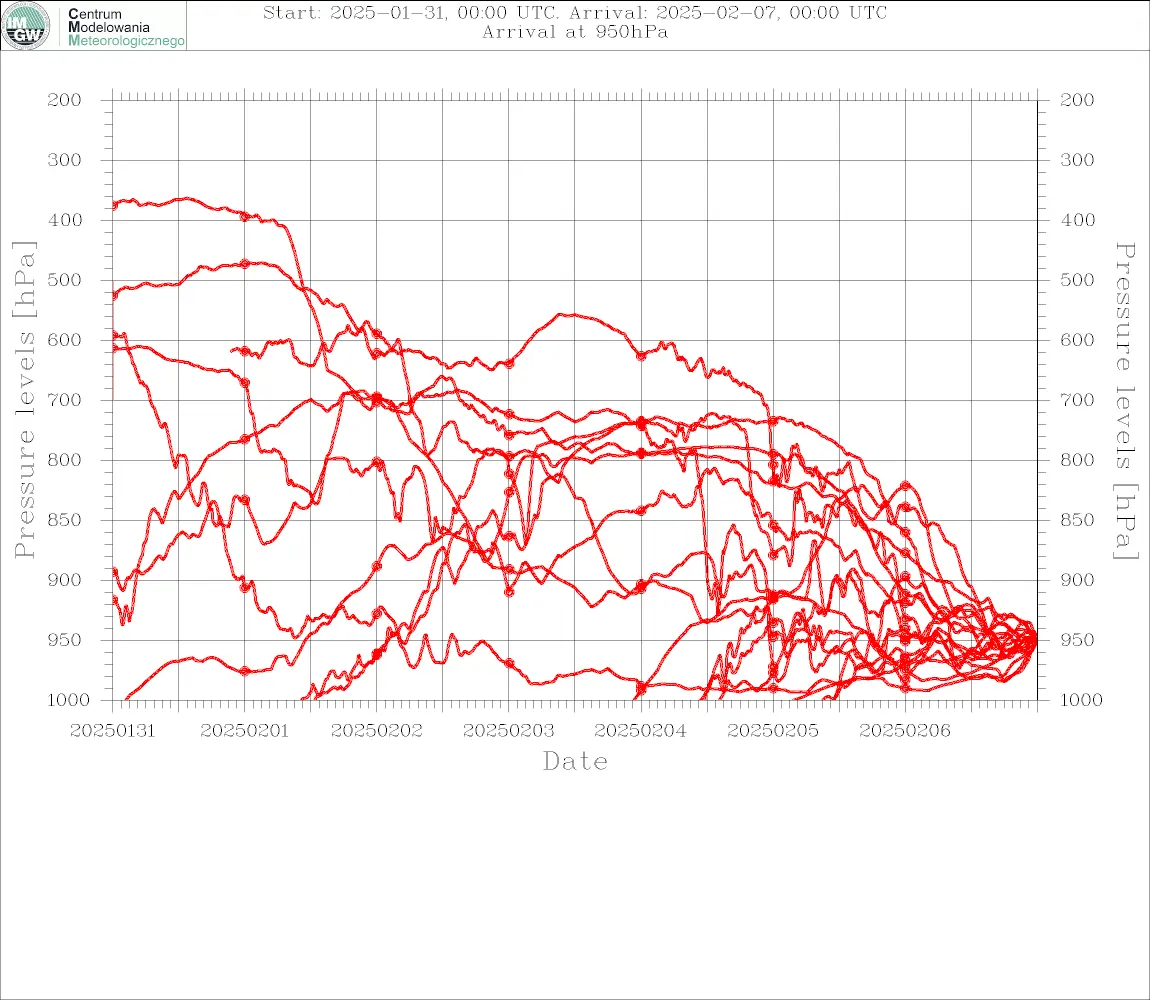Click the right axis 800 label
1150x1000 pixels.
[1077, 460]
